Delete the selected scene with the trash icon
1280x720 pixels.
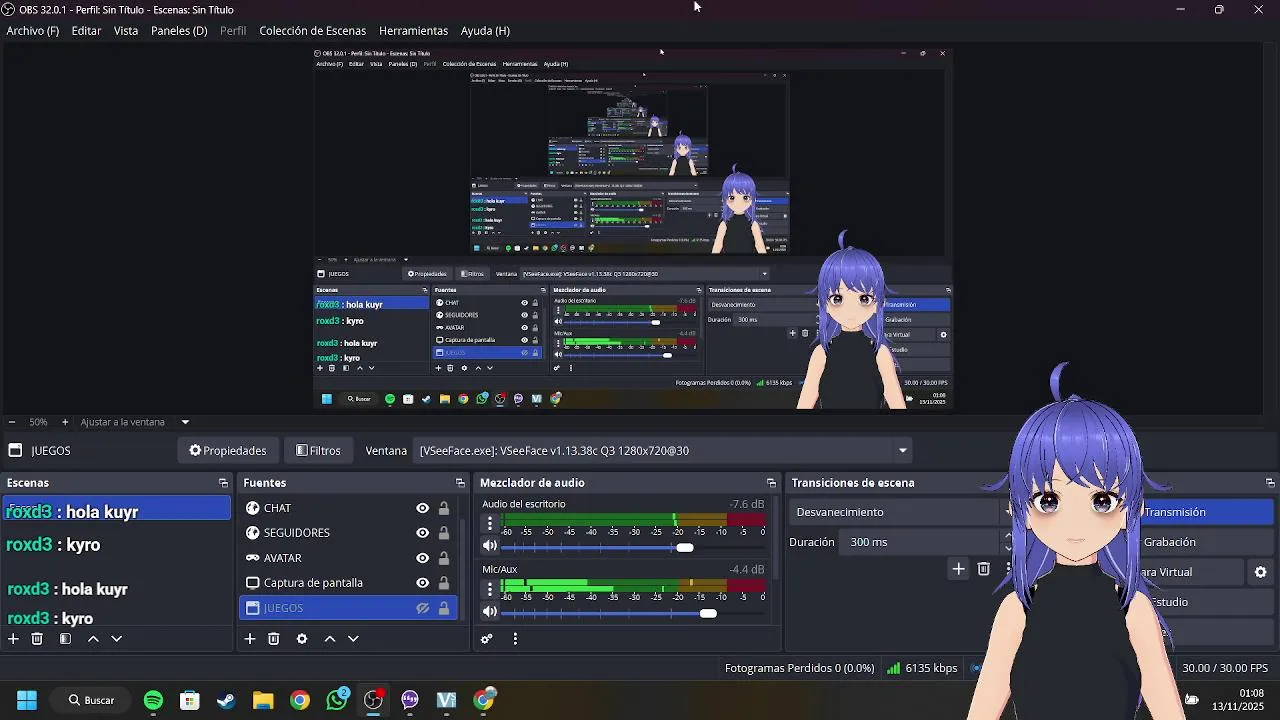(x=37, y=639)
